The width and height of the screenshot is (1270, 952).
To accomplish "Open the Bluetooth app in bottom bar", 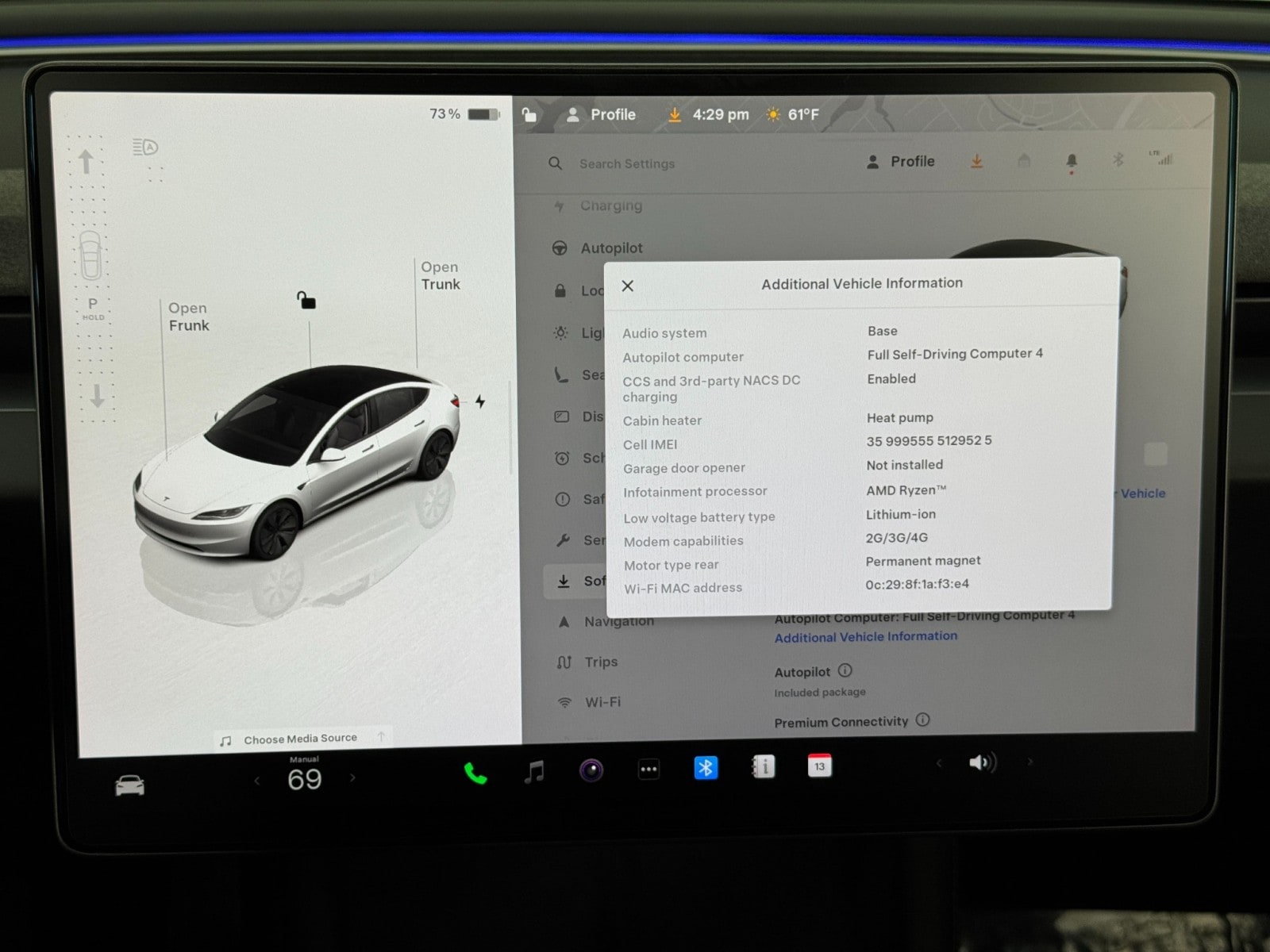I will pyautogui.click(x=706, y=767).
